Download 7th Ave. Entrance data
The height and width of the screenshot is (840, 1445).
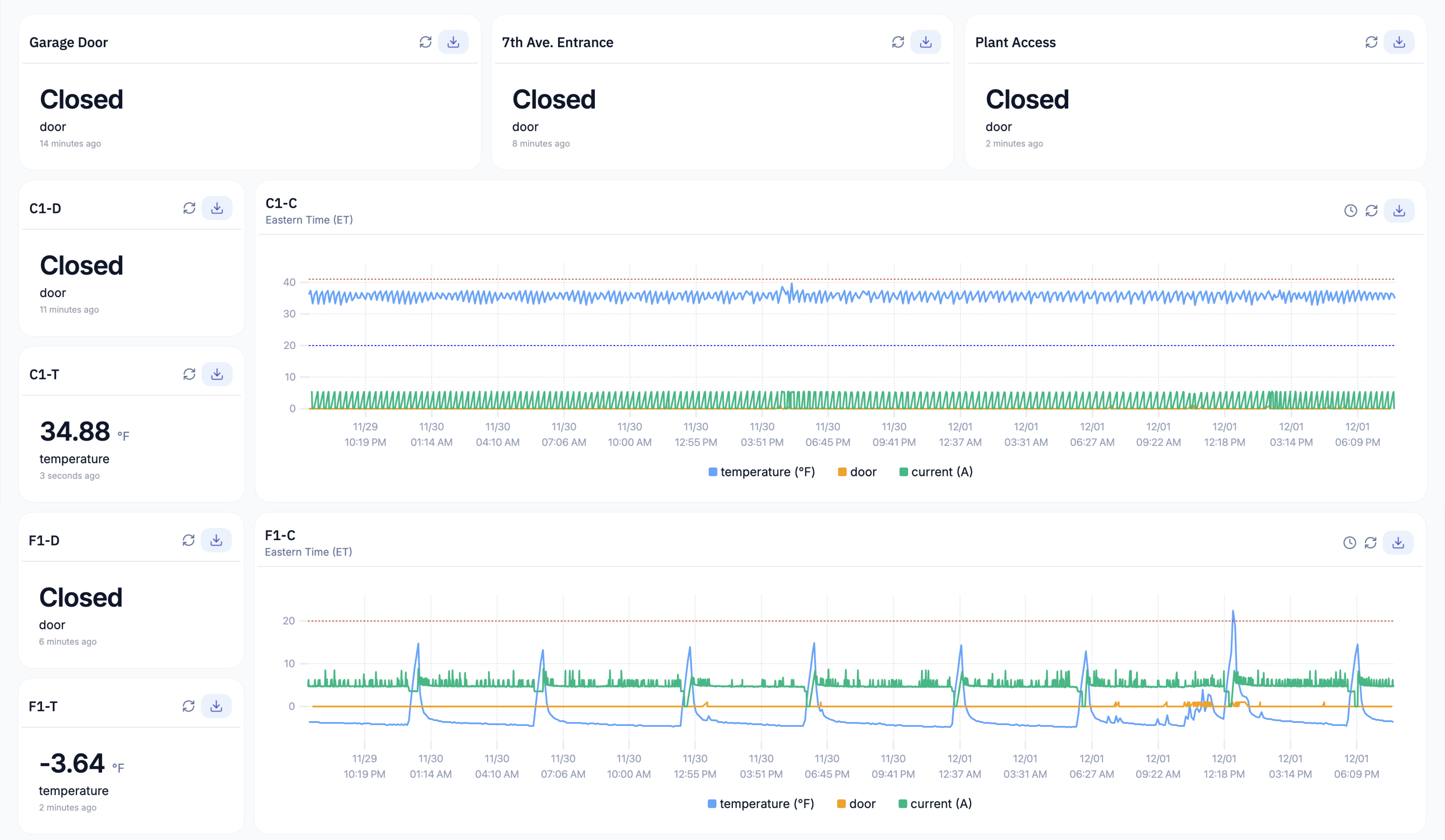pyautogui.click(x=926, y=41)
